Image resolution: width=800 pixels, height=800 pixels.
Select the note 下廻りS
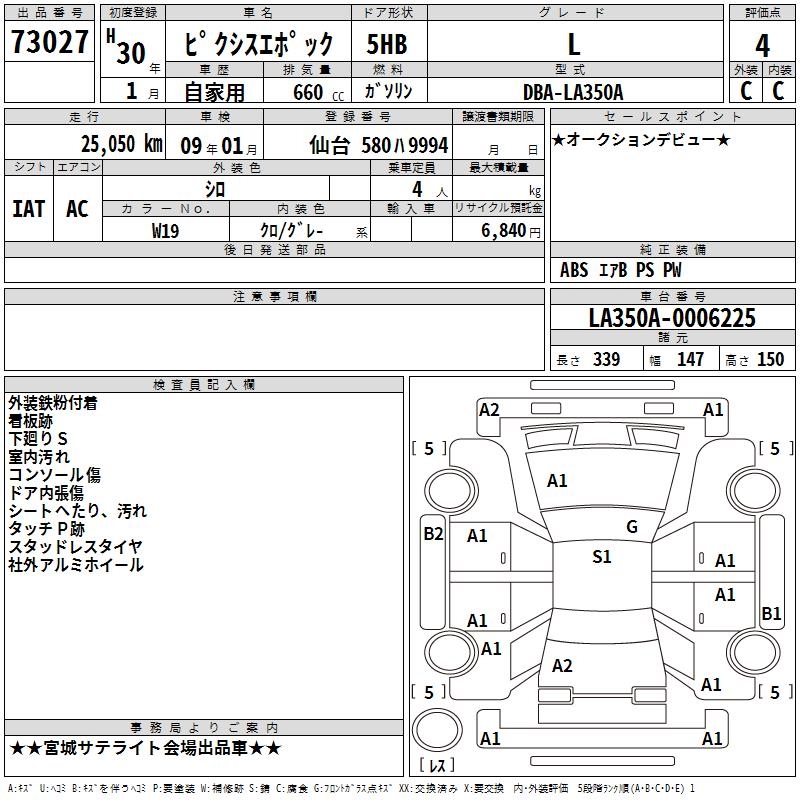[38, 439]
